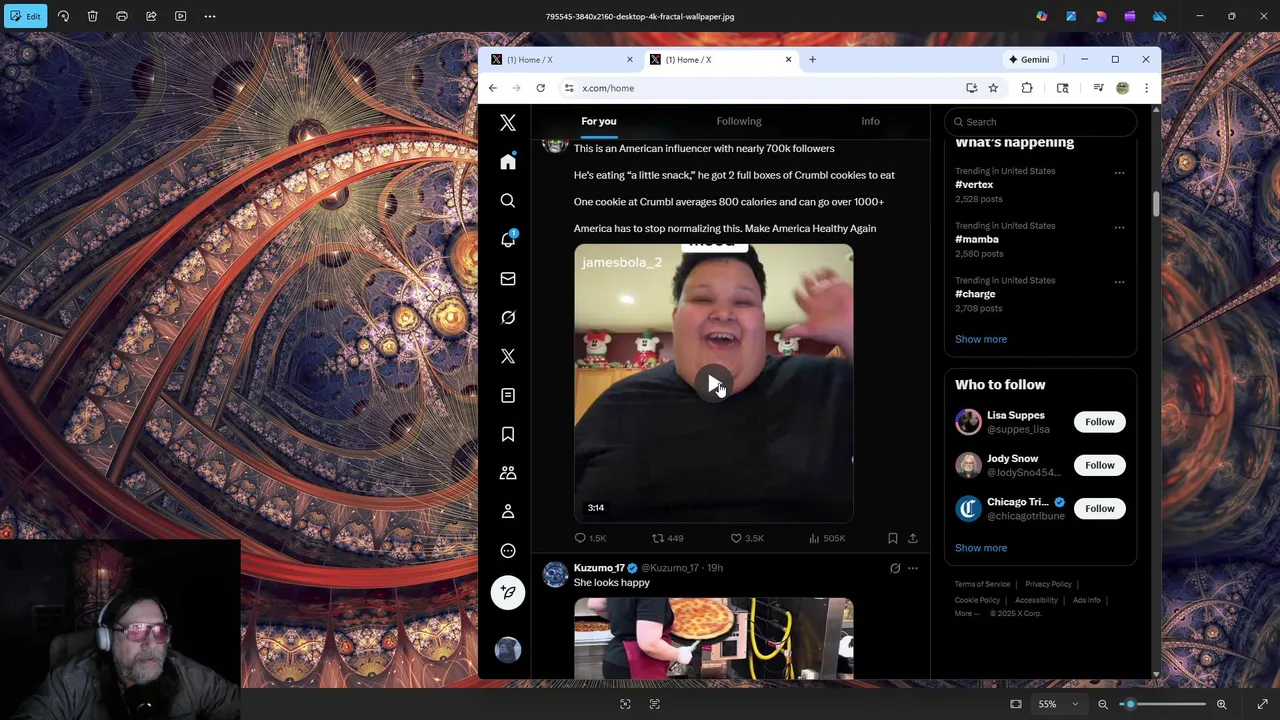Switch to For you tab
Screen dimensions: 1280x720
pos(599,121)
